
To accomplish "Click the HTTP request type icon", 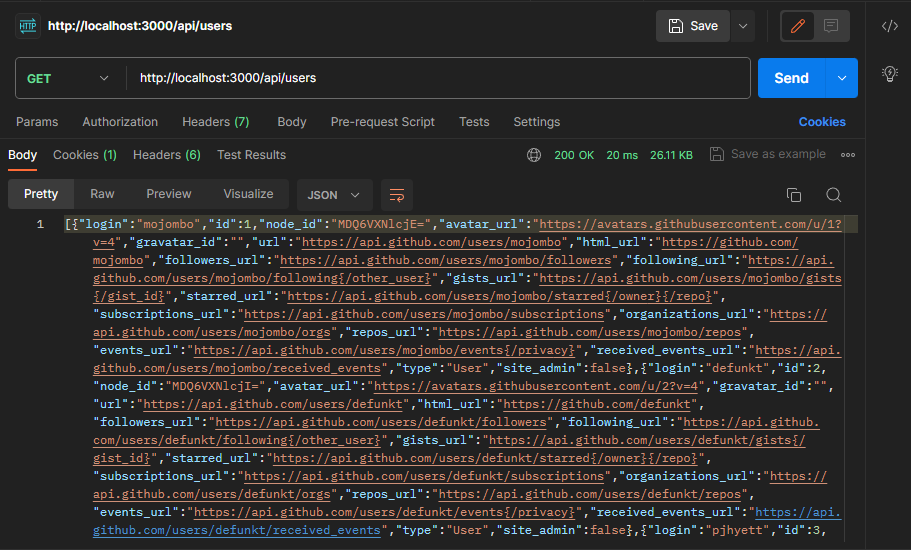I will 28,26.
